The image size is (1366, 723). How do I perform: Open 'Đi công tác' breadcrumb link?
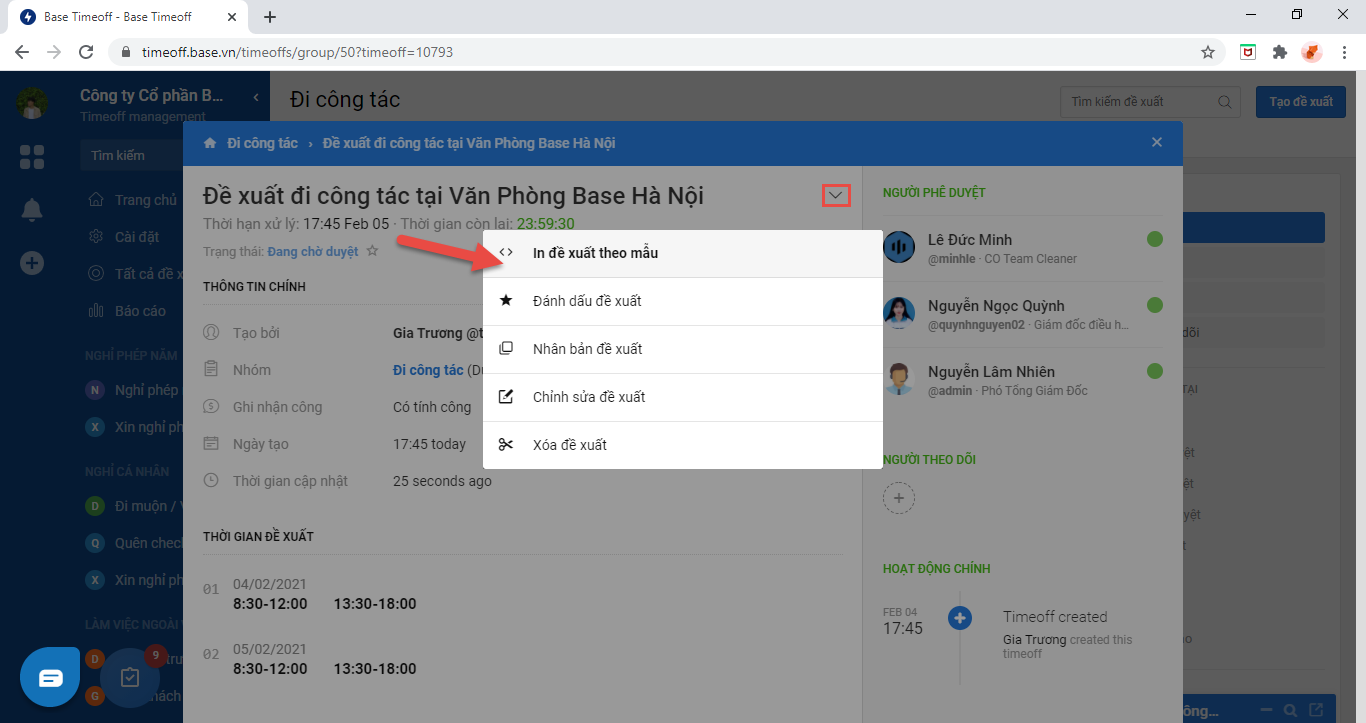click(x=262, y=143)
